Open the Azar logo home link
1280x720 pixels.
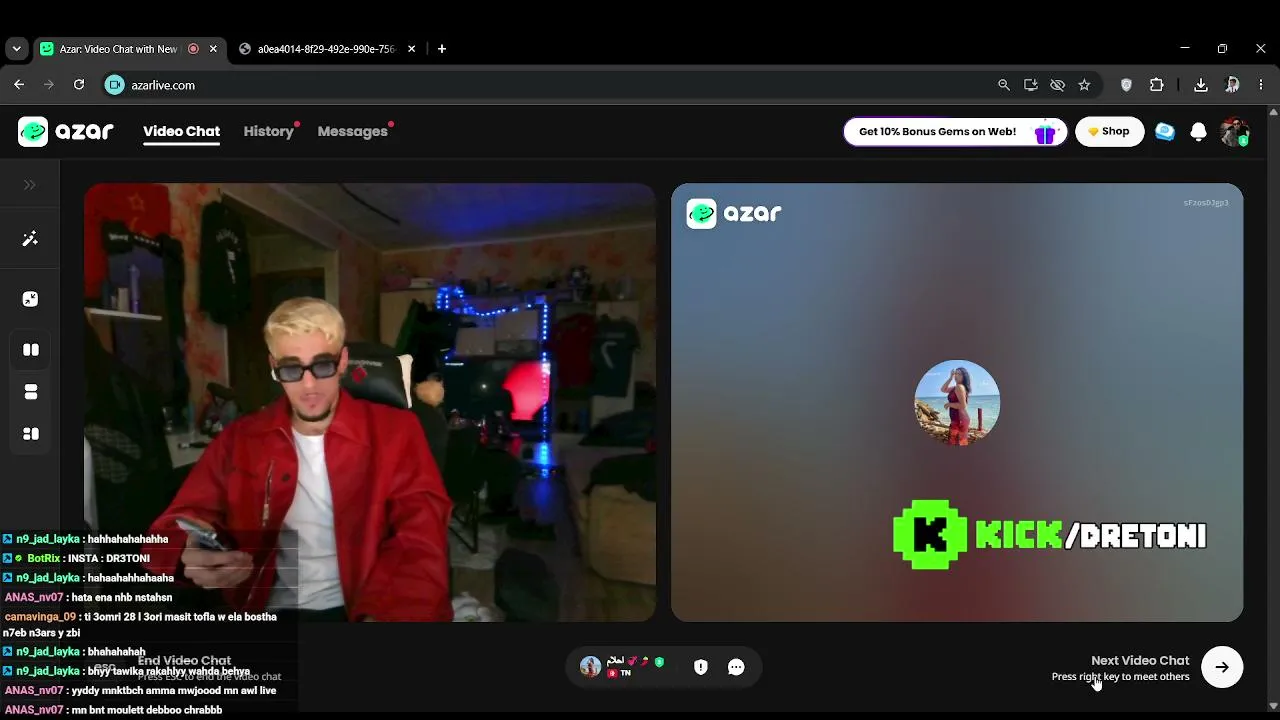click(x=66, y=131)
